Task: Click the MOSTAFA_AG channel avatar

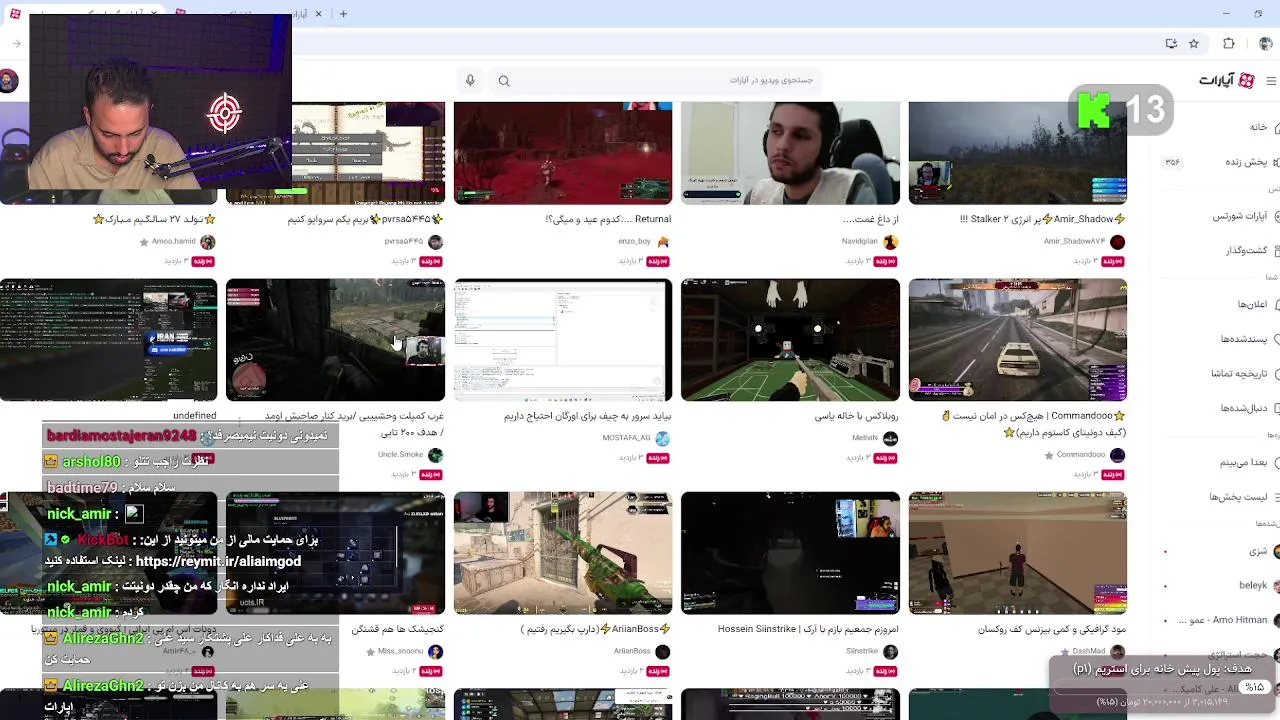Action: point(662,438)
